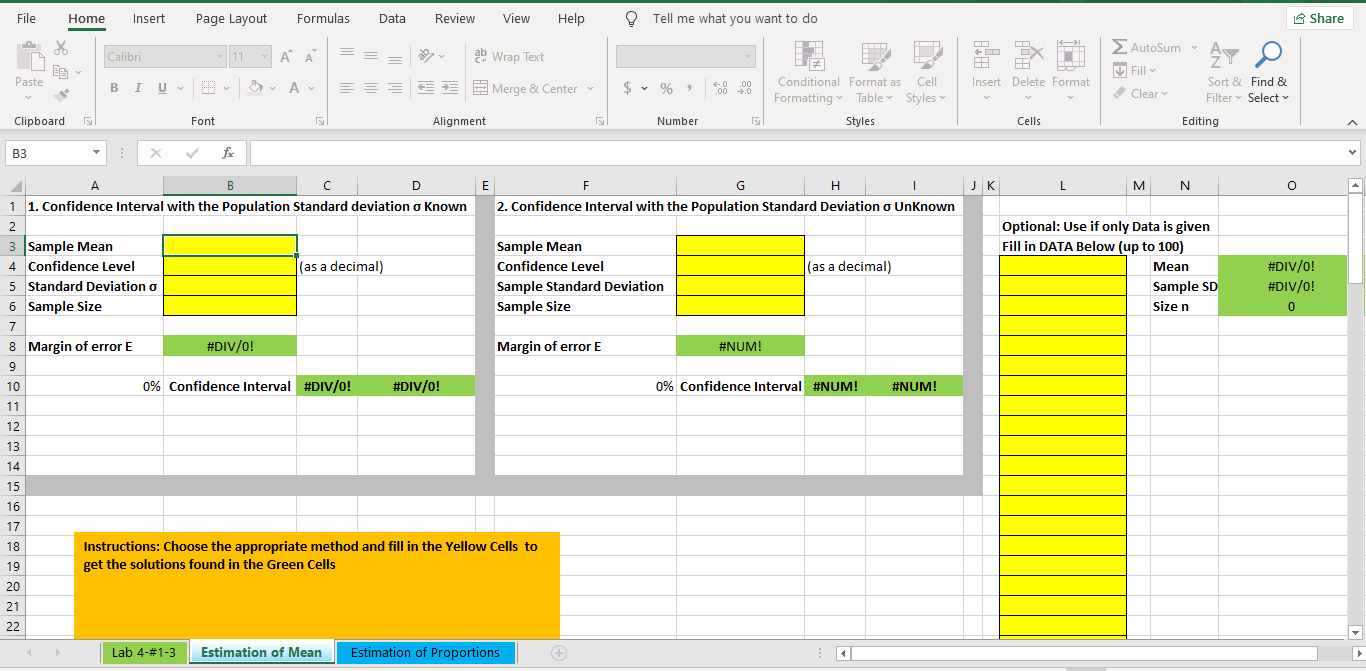The width and height of the screenshot is (1366, 671).
Task: Open Cell Styles gallery
Action: pos(927,72)
